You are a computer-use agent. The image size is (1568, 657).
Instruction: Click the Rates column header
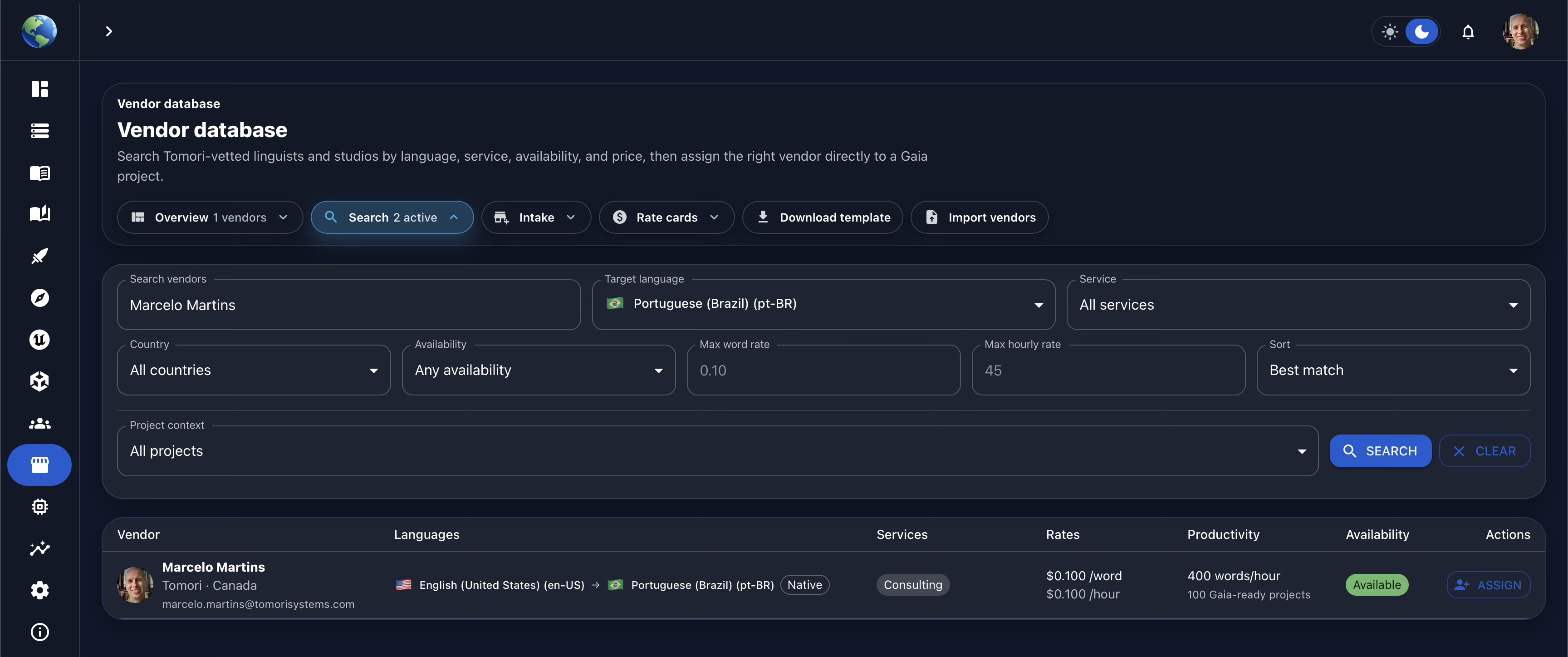(x=1062, y=534)
